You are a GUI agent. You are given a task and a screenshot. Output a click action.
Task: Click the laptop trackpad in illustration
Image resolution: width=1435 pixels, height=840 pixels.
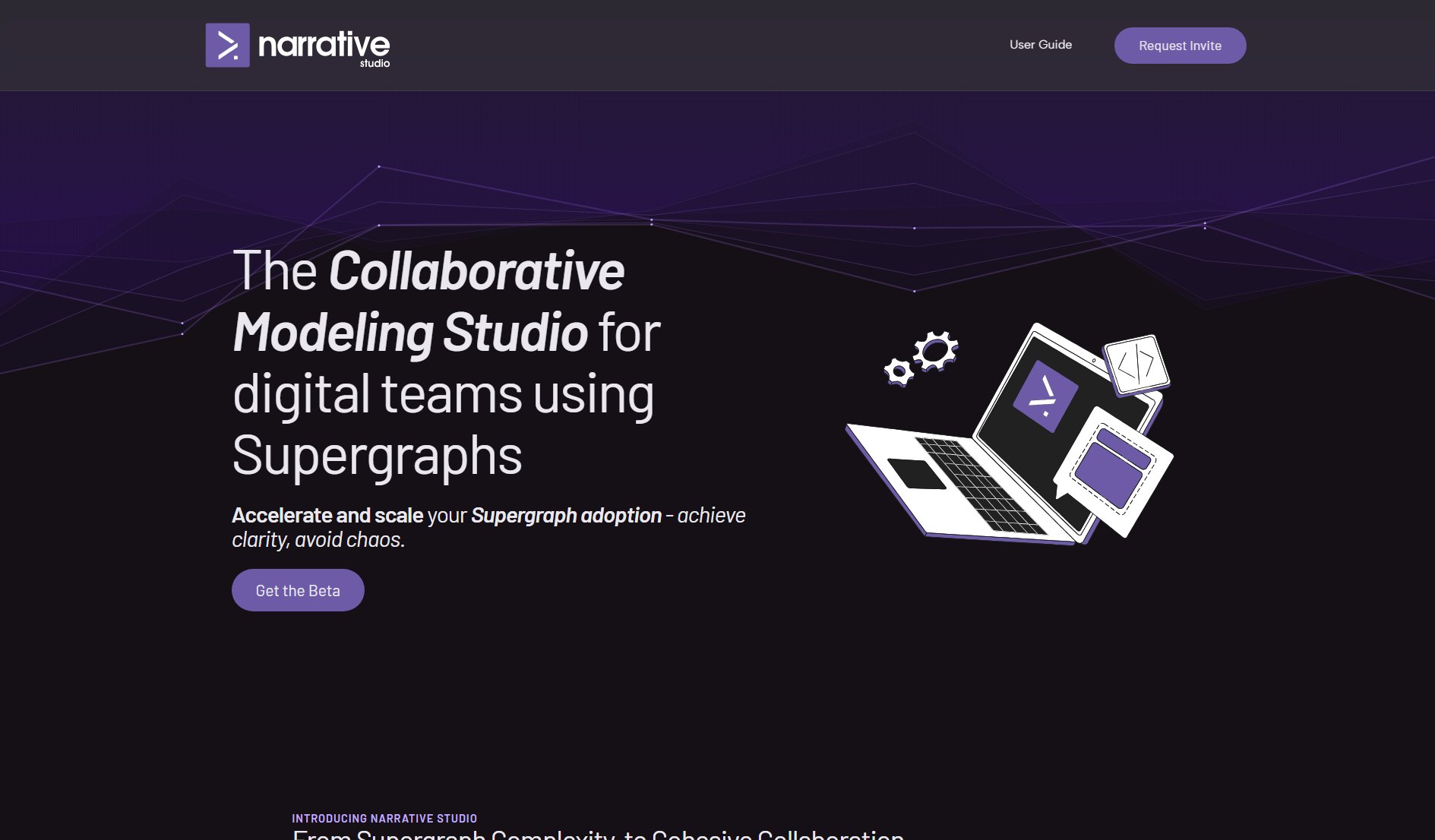tap(916, 474)
